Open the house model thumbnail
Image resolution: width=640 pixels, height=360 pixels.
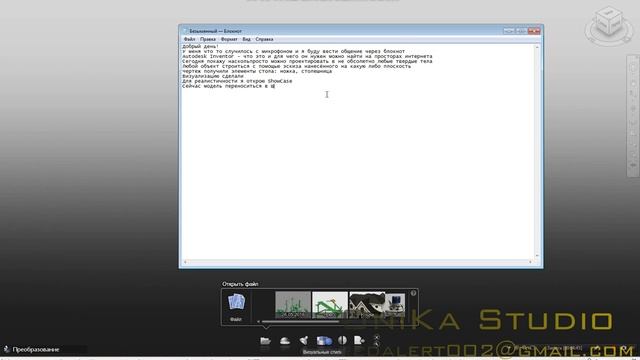367,304
